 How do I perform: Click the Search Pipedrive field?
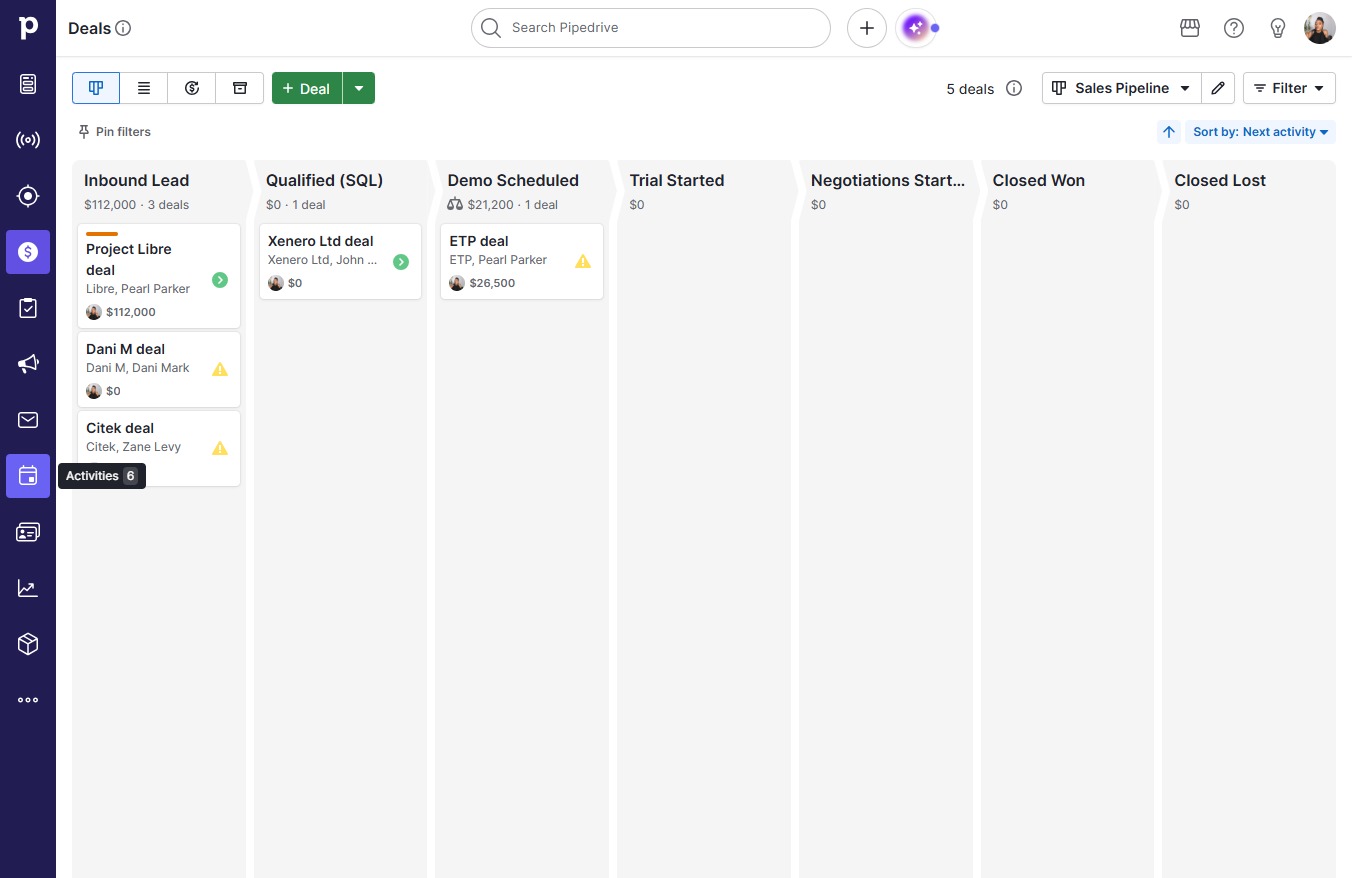651,28
